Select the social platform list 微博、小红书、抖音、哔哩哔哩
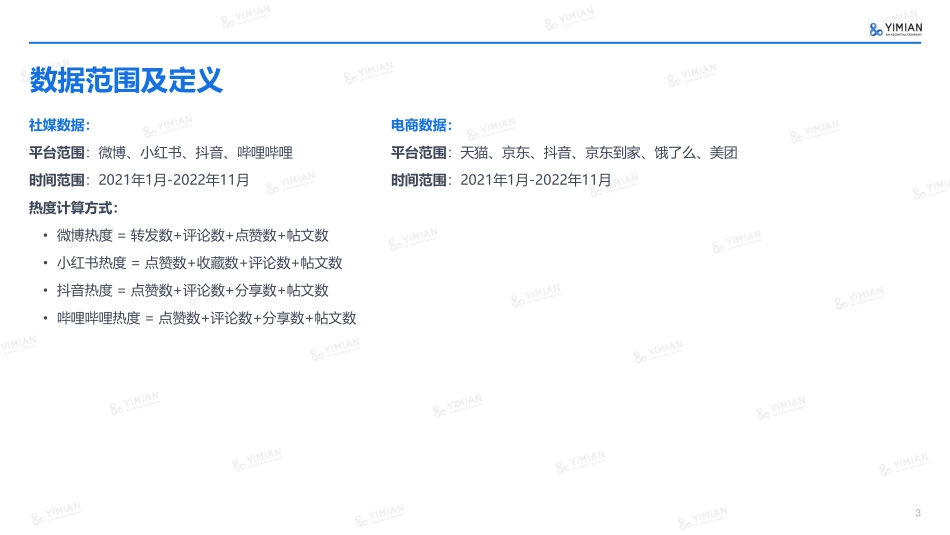Image resolution: width=950 pixels, height=535 pixels. pos(196,153)
